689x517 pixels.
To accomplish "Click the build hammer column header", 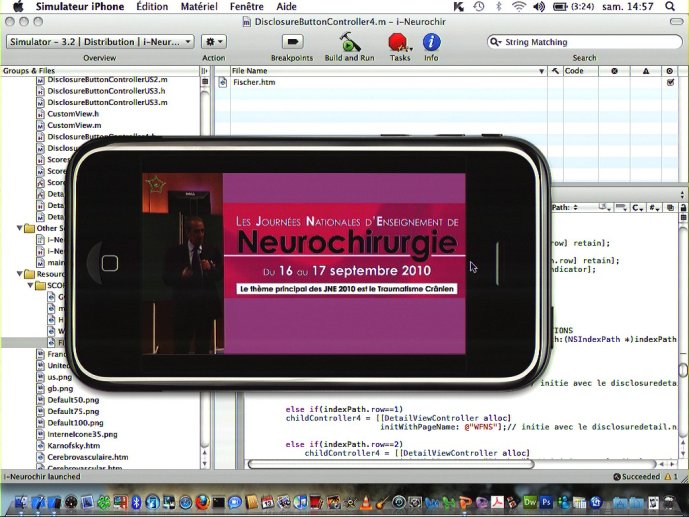I will click(555, 71).
